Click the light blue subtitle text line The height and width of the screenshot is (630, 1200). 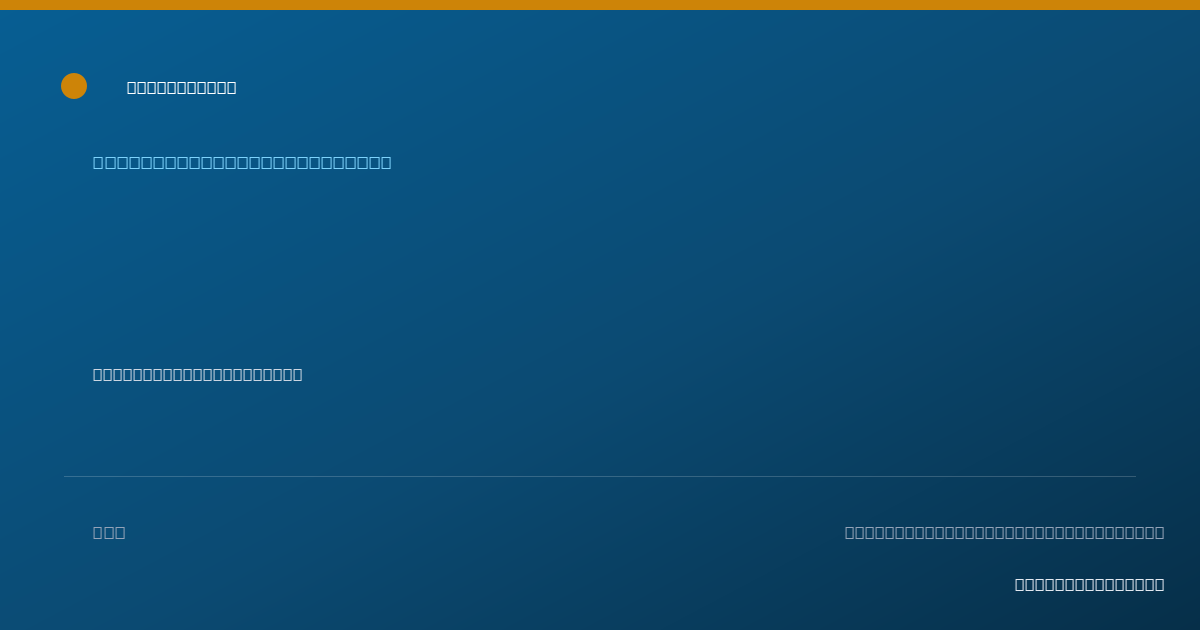point(242,162)
